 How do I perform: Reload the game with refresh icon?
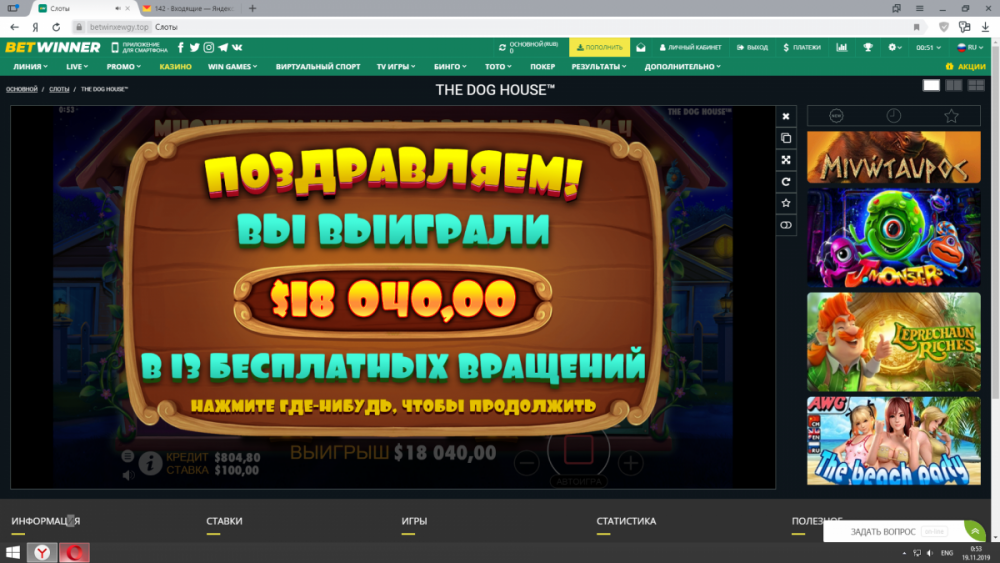tap(786, 182)
